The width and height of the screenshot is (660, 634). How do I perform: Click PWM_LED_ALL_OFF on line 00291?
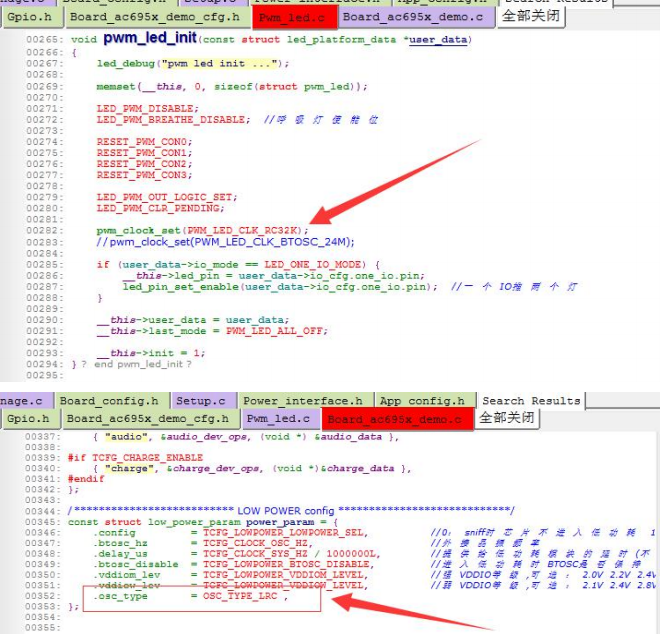coord(276,330)
